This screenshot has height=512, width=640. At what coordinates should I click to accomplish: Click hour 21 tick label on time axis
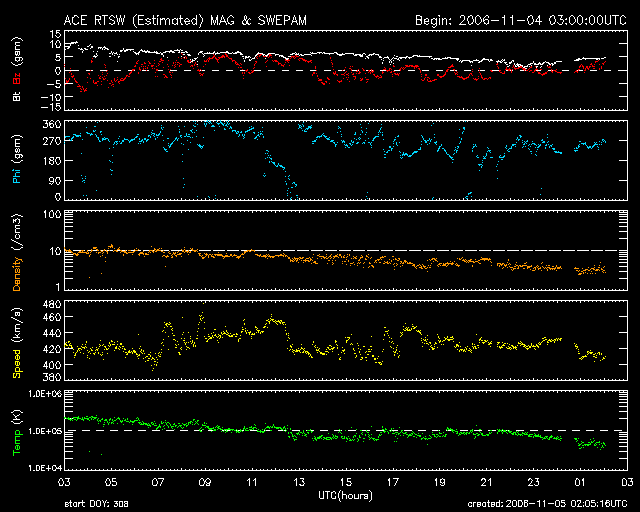coord(486,481)
